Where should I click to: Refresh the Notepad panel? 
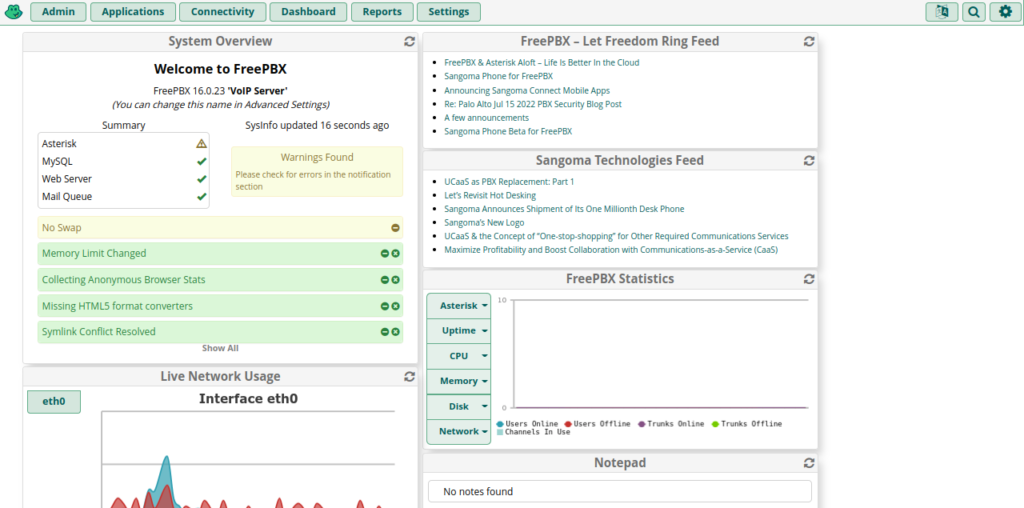click(x=809, y=463)
